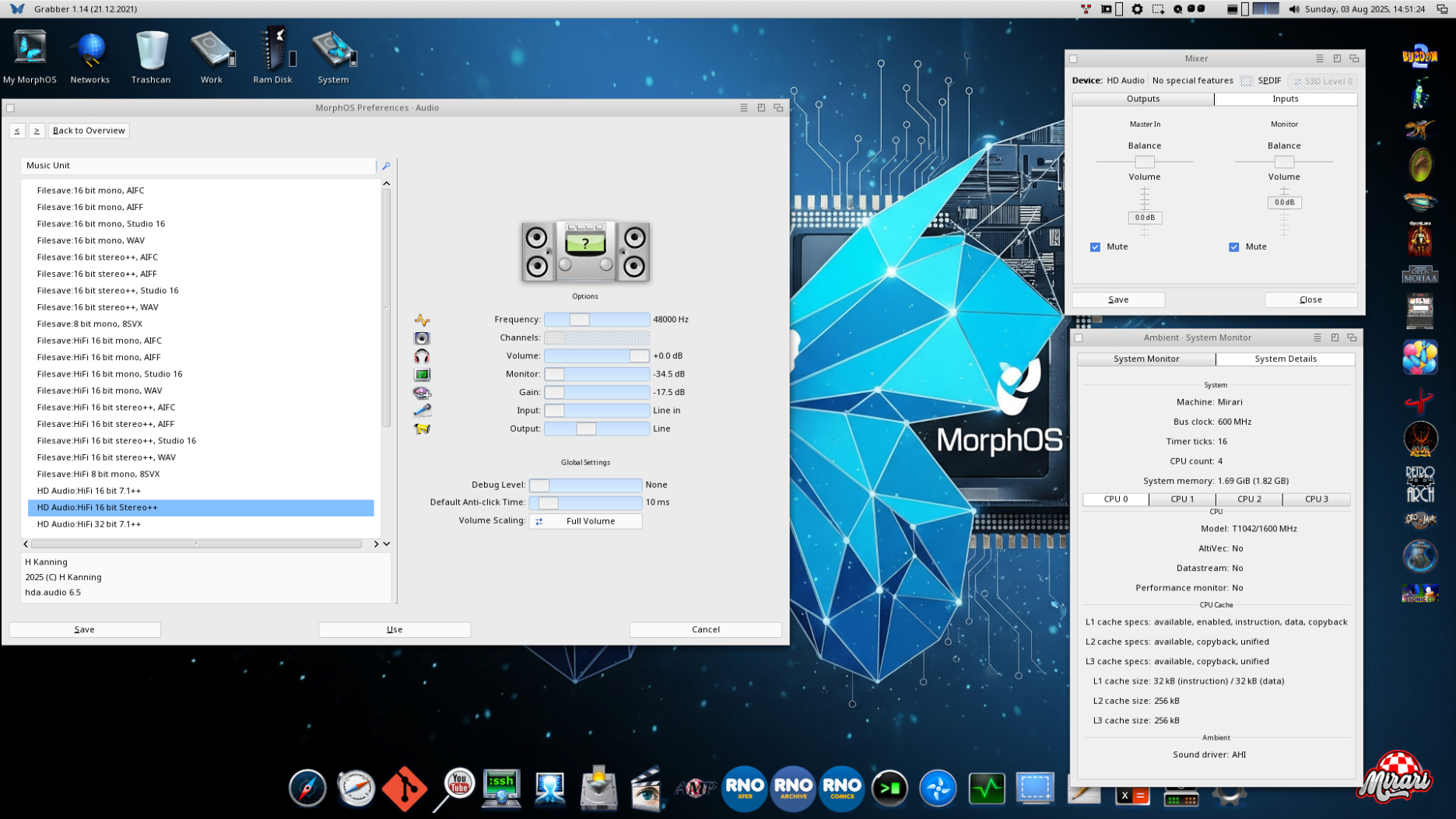Click the down arrow below audio mode list
1456x819 pixels.
[x=386, y=544]
